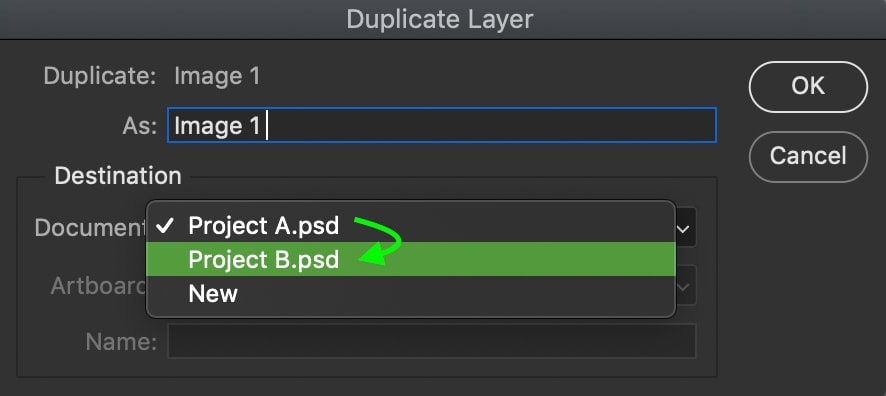Image resolution: width=886 pixels, height=396 pixels.
Task: Focus the As layer name field
Action: coord(442,125)
